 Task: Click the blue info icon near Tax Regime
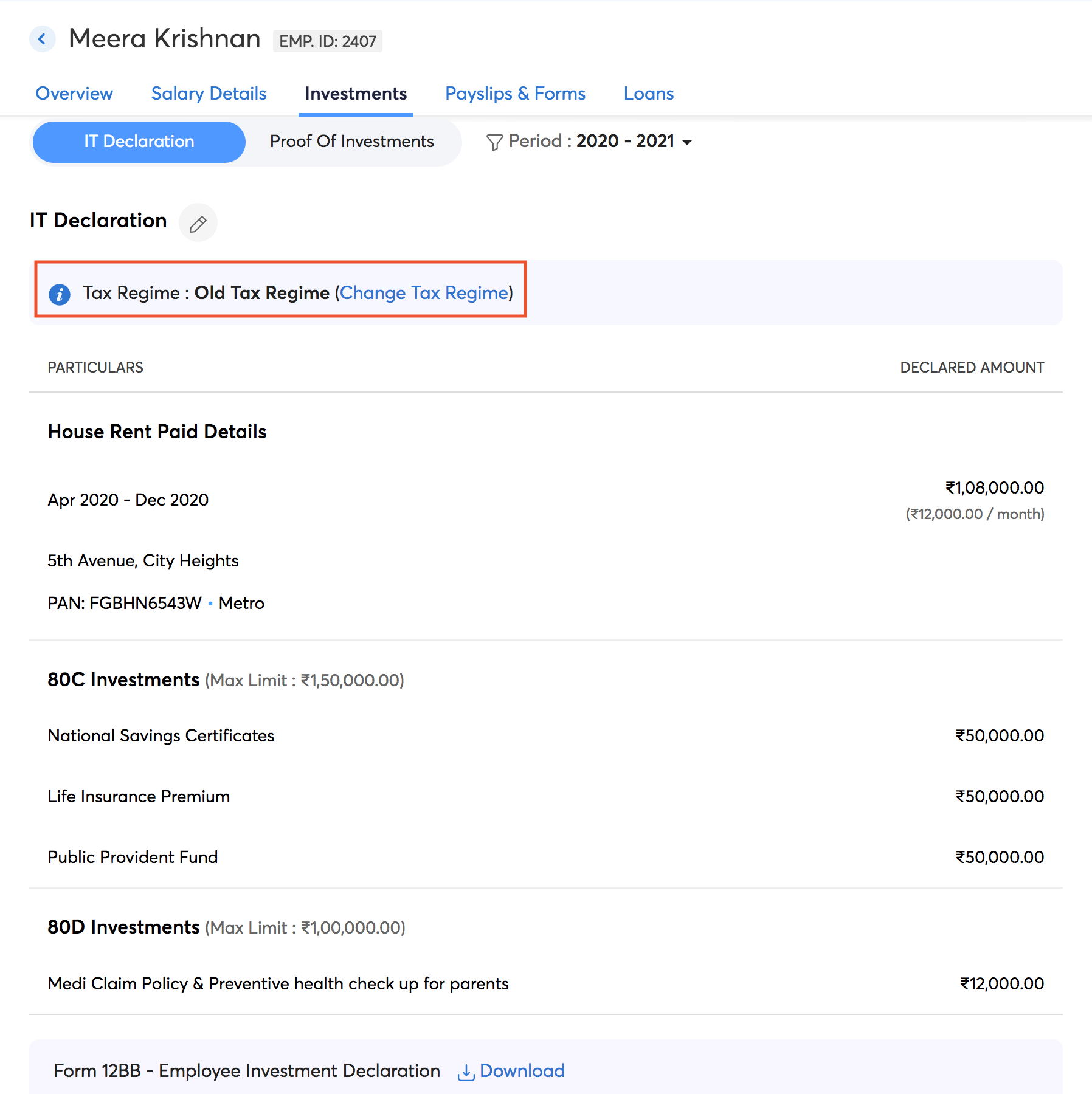tap(60, 294)
